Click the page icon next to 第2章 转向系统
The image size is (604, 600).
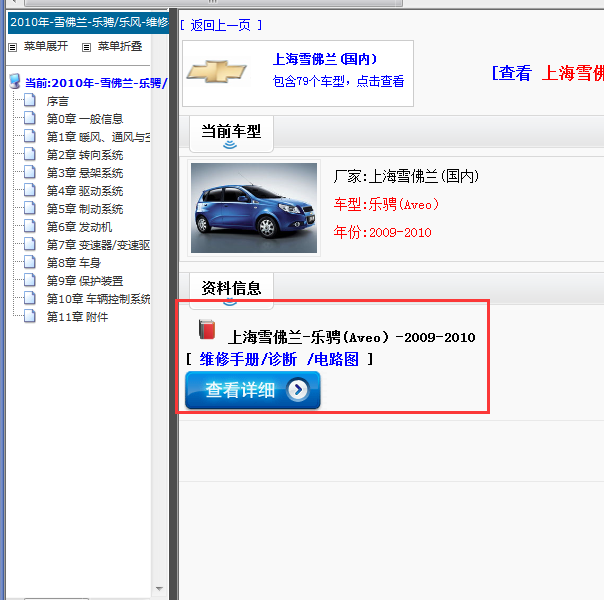click(30, 154)
